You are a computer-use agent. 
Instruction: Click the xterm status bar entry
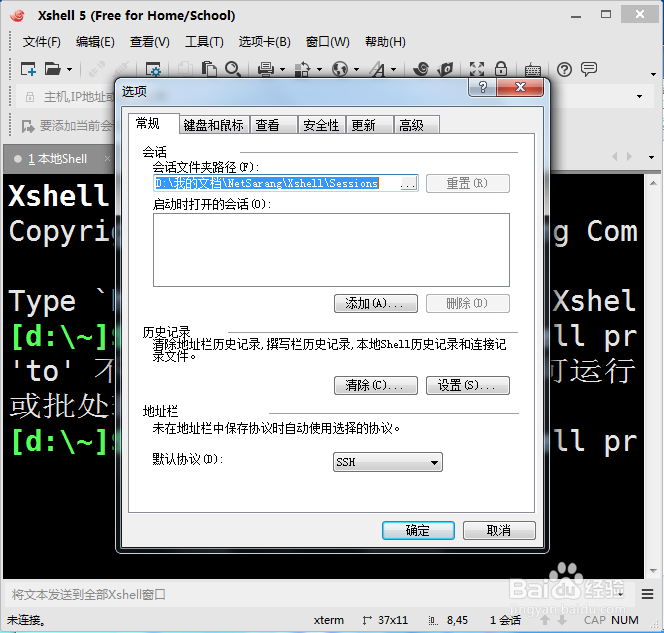[x=329, y=620]
